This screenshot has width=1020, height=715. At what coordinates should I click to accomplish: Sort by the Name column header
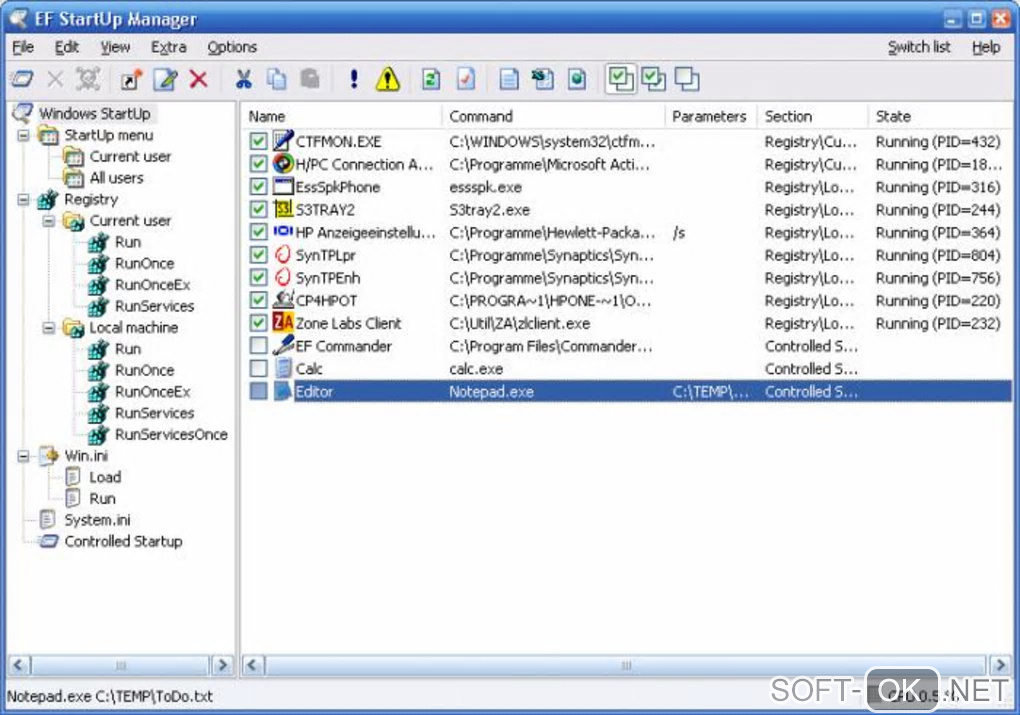coord(342,116)
